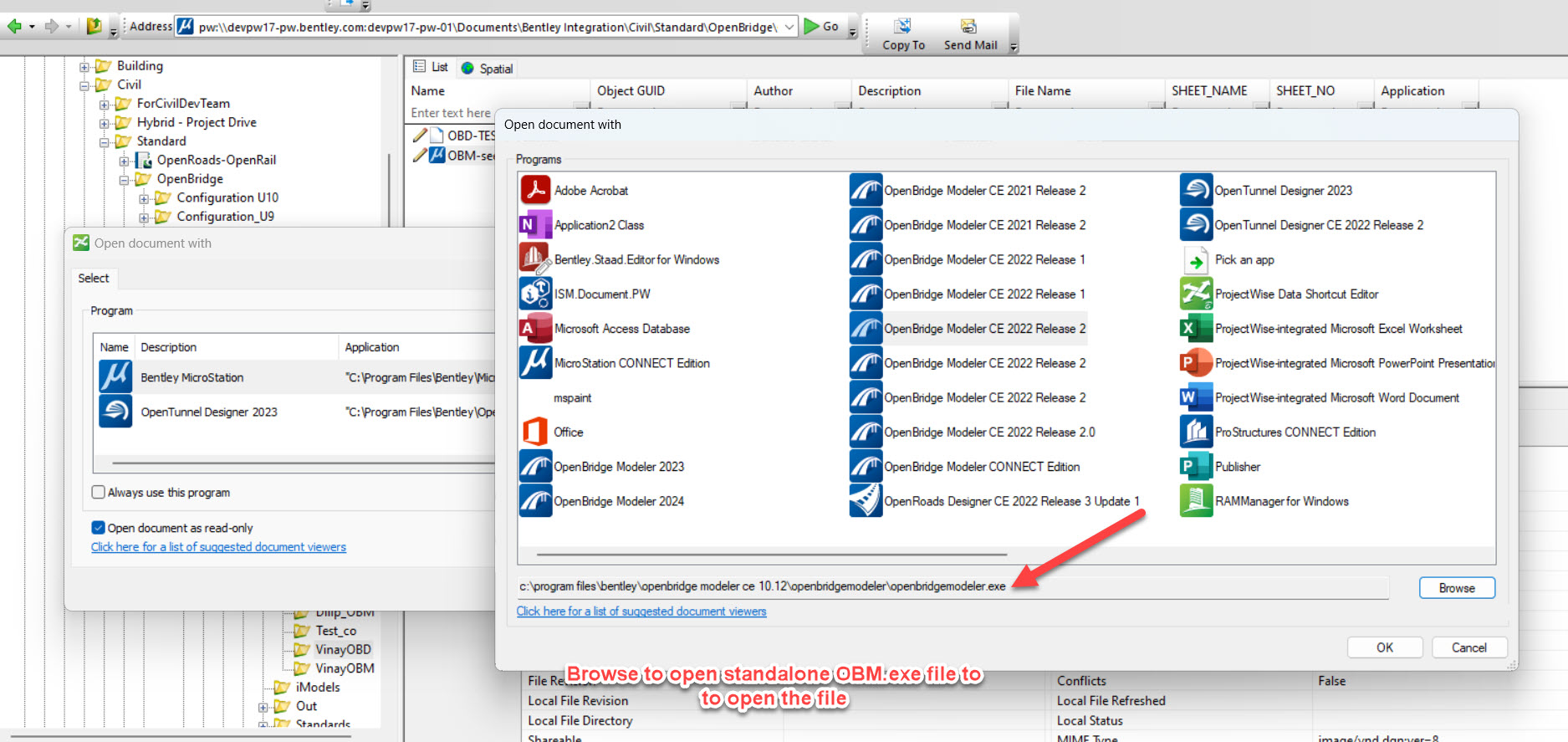Select OpenBridge Modeler CONNECT Edition icon
The height and width of the screenshot is (742, 1568).
866,466
